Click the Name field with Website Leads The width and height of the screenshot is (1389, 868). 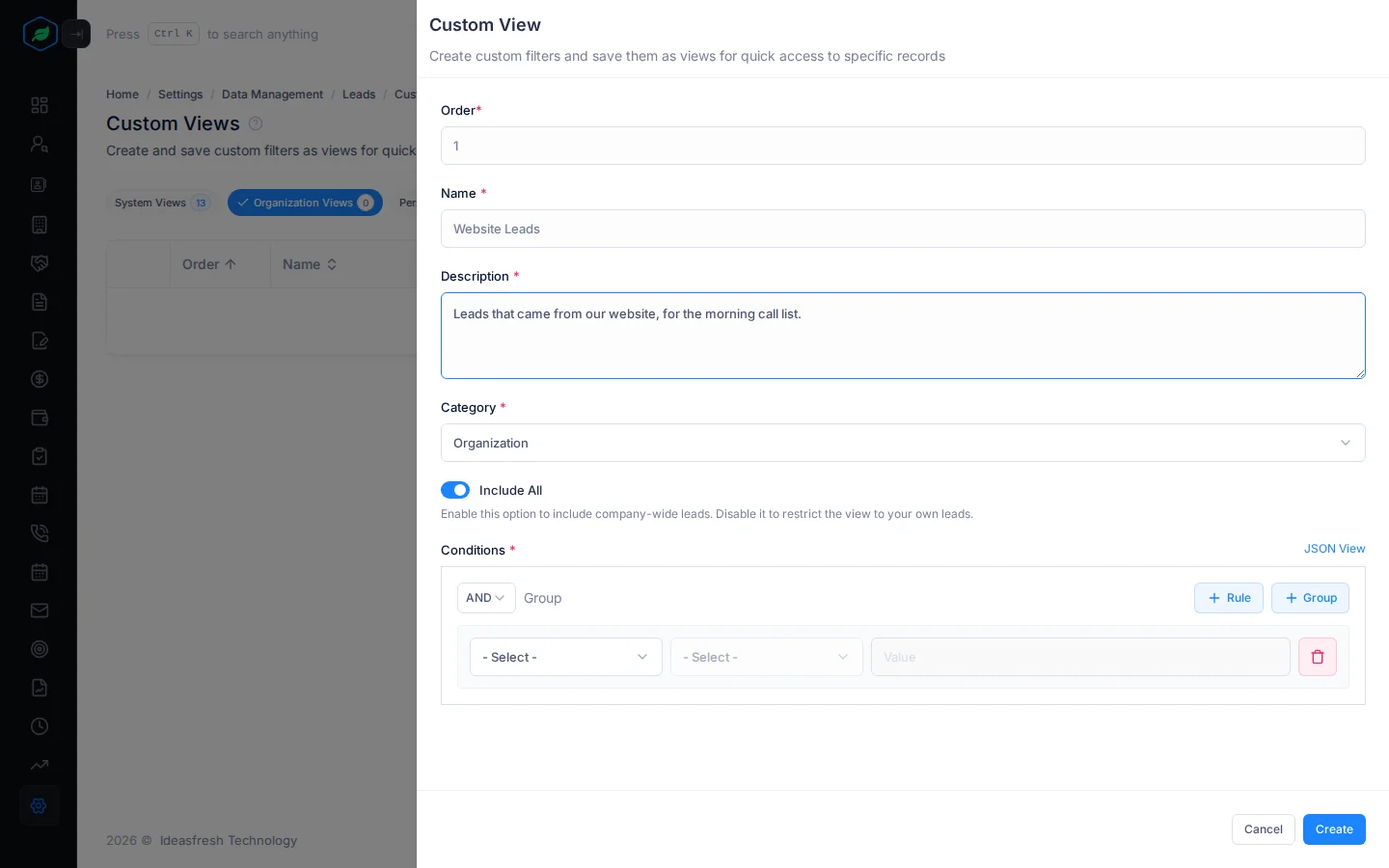coord(903,229)
